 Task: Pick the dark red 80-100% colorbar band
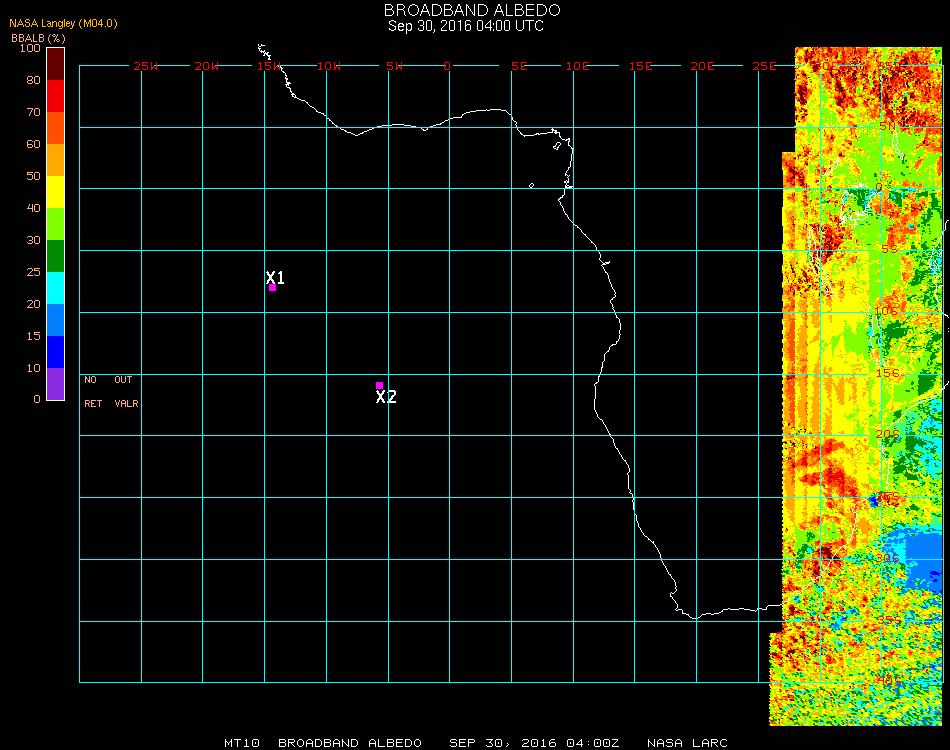[55, 63]
